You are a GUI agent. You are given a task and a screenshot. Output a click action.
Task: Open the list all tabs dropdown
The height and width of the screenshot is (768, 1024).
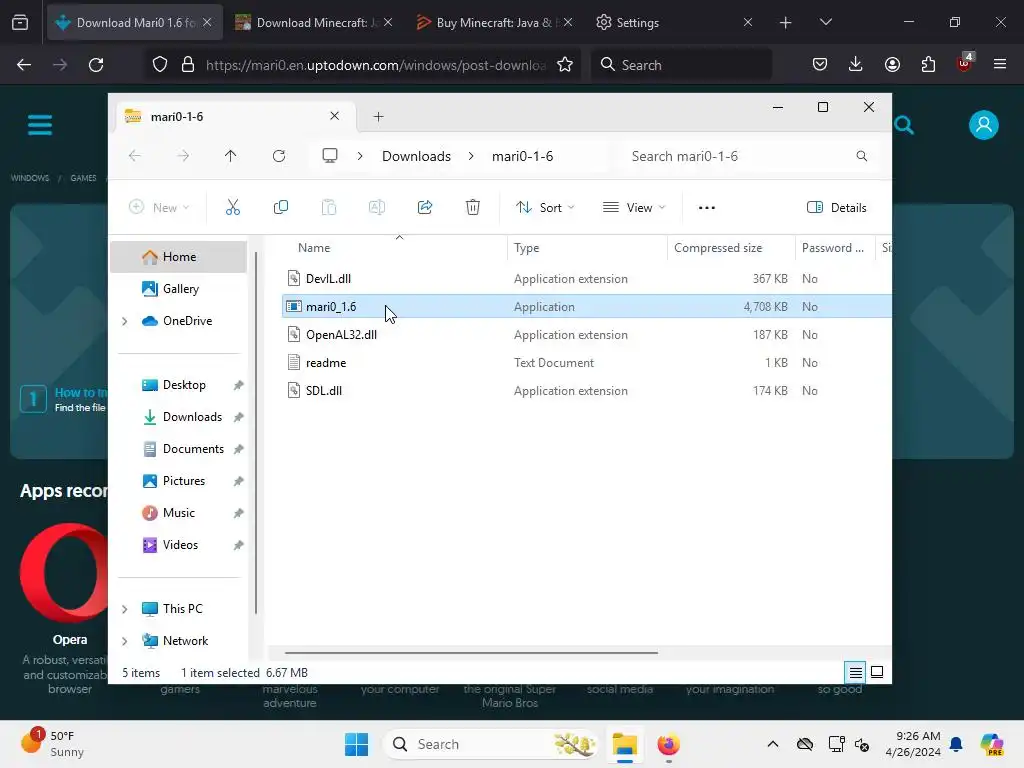(x=825, y=23)
